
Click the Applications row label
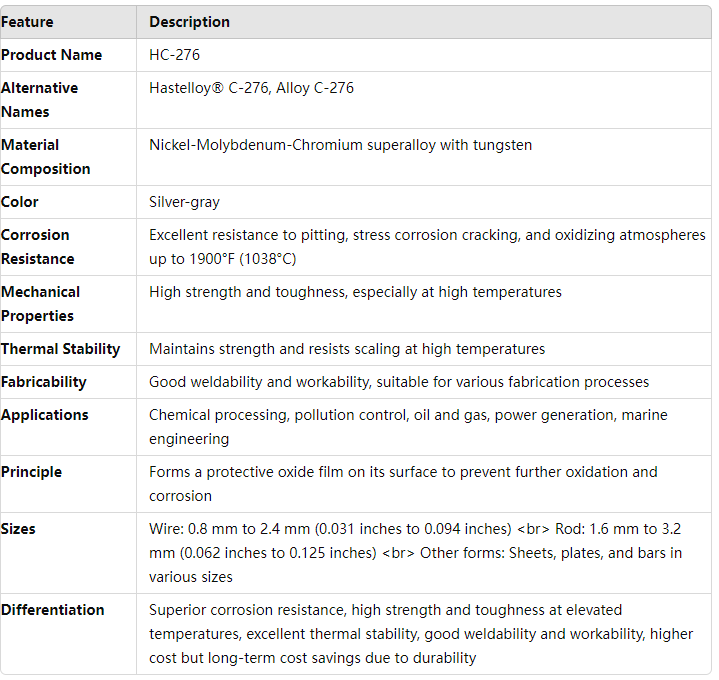click(45, 415)
